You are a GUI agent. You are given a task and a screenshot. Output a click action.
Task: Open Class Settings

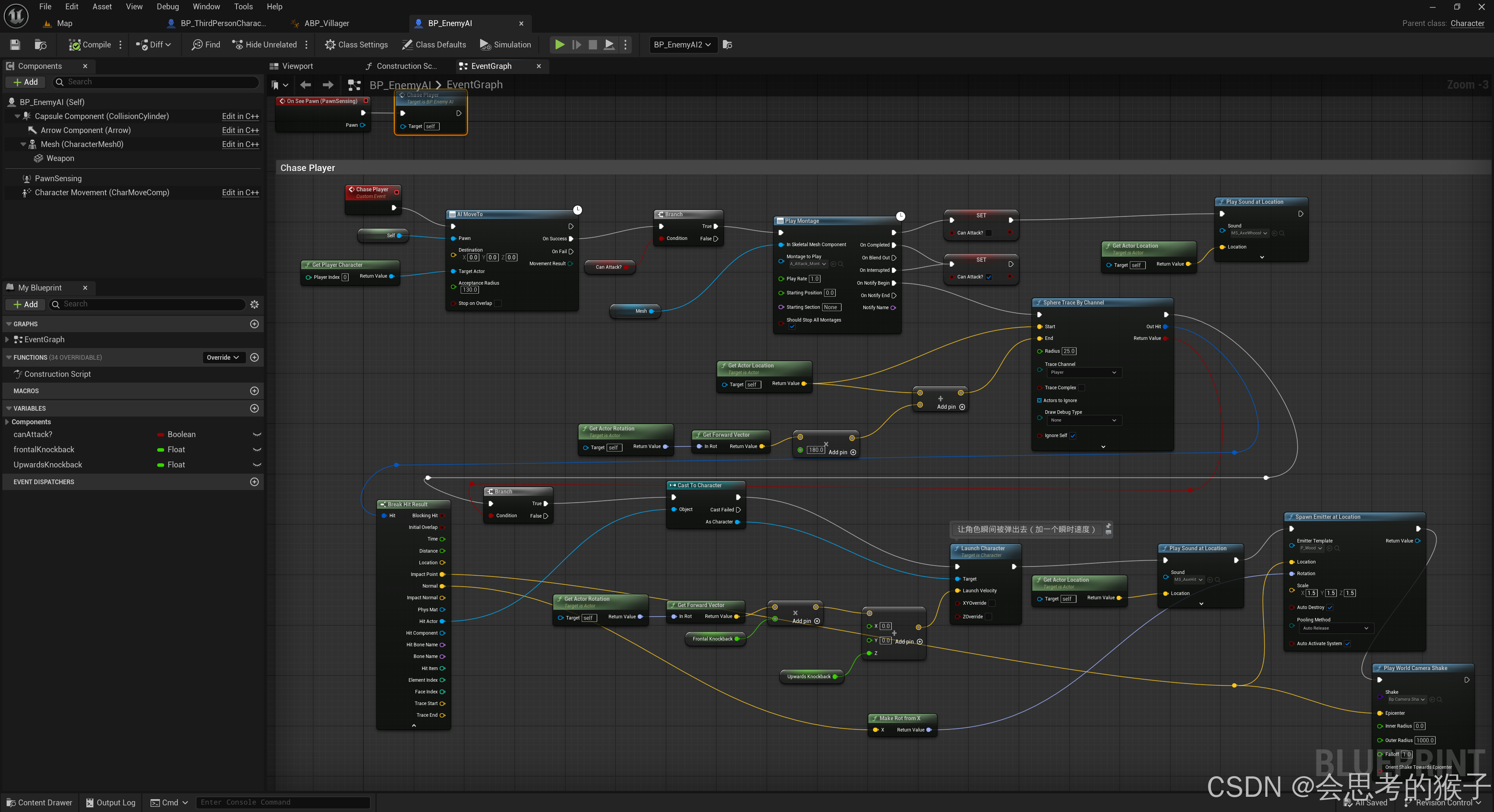356,45
